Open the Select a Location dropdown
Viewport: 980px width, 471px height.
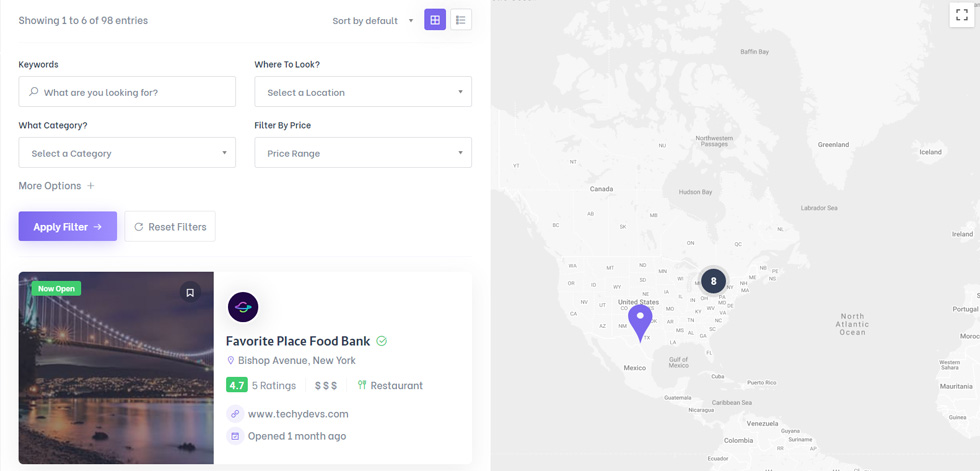tap(363, 92)
